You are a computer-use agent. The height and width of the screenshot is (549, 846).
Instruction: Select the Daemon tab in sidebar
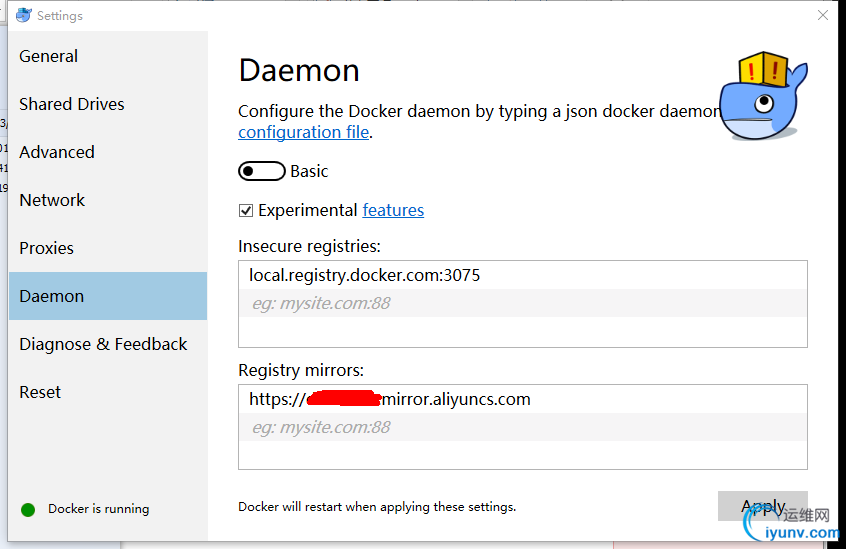pos(108,296)
